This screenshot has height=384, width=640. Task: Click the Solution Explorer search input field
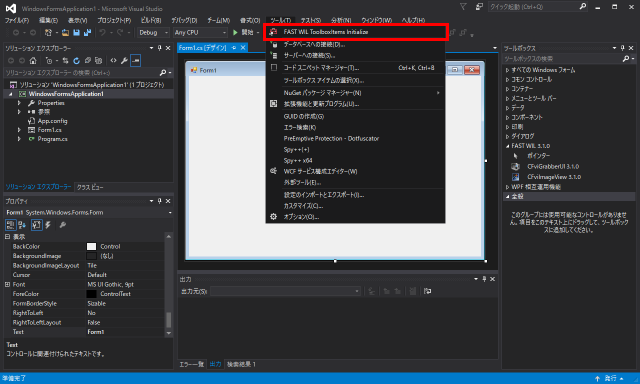(82, 73)
